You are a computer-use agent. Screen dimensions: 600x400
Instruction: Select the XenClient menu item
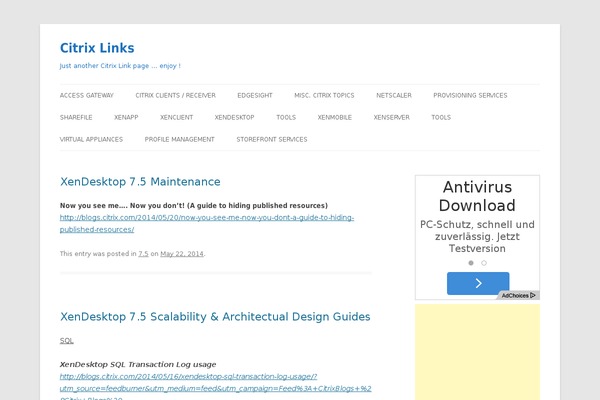click(176, 118)
